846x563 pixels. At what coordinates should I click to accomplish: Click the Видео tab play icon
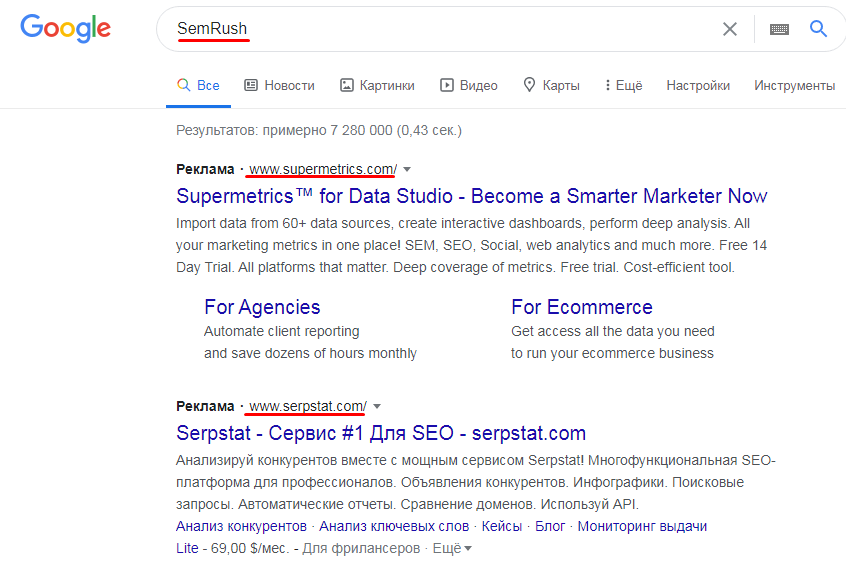point(448,85)
